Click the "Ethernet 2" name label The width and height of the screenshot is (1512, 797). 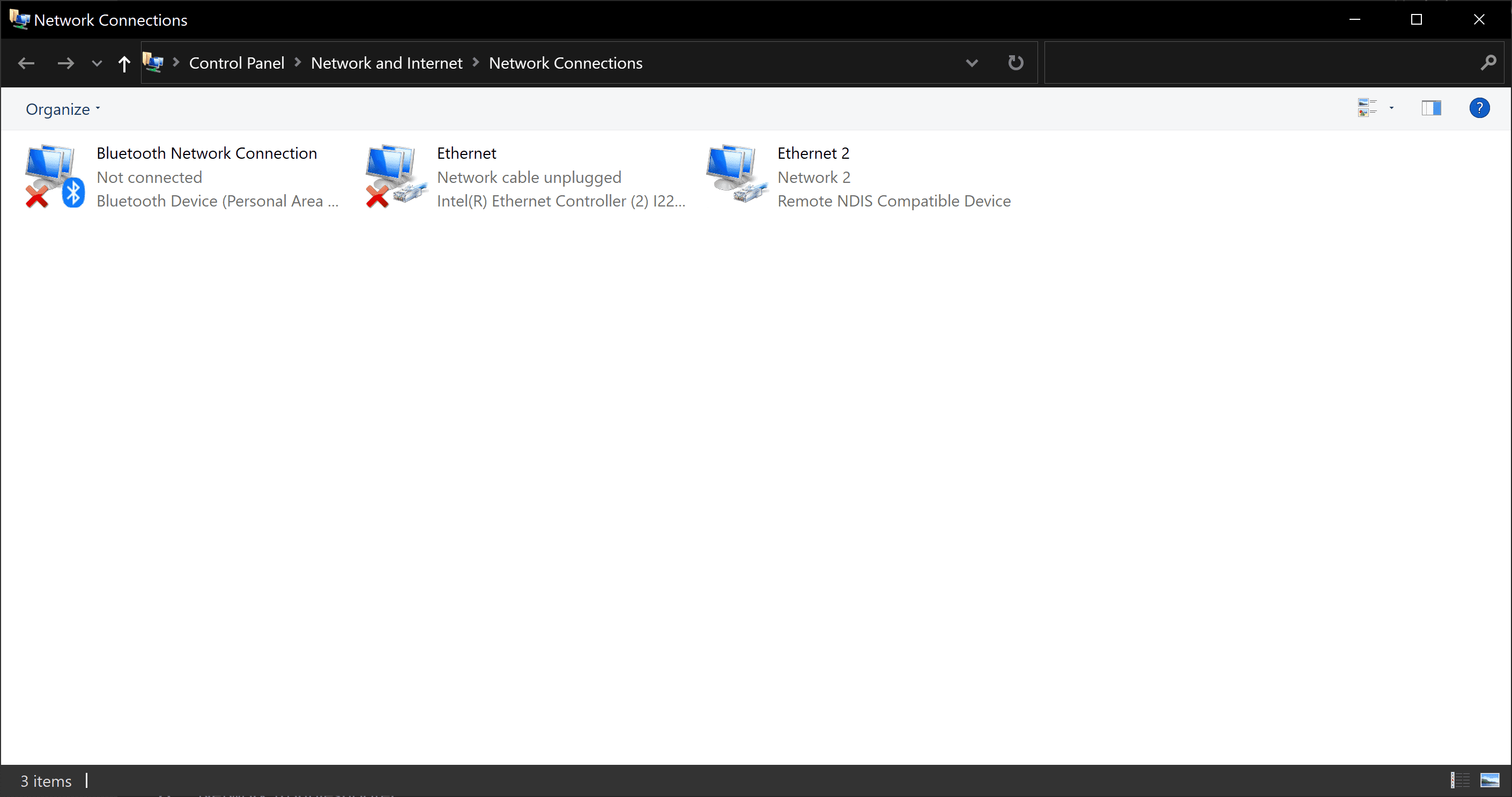pyautogui.click(x=813, y=153)
